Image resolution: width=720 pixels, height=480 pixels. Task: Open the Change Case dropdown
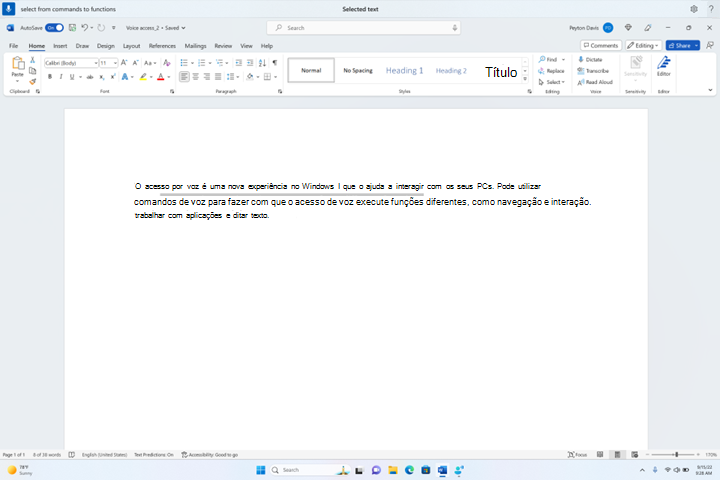click(150, 63)
